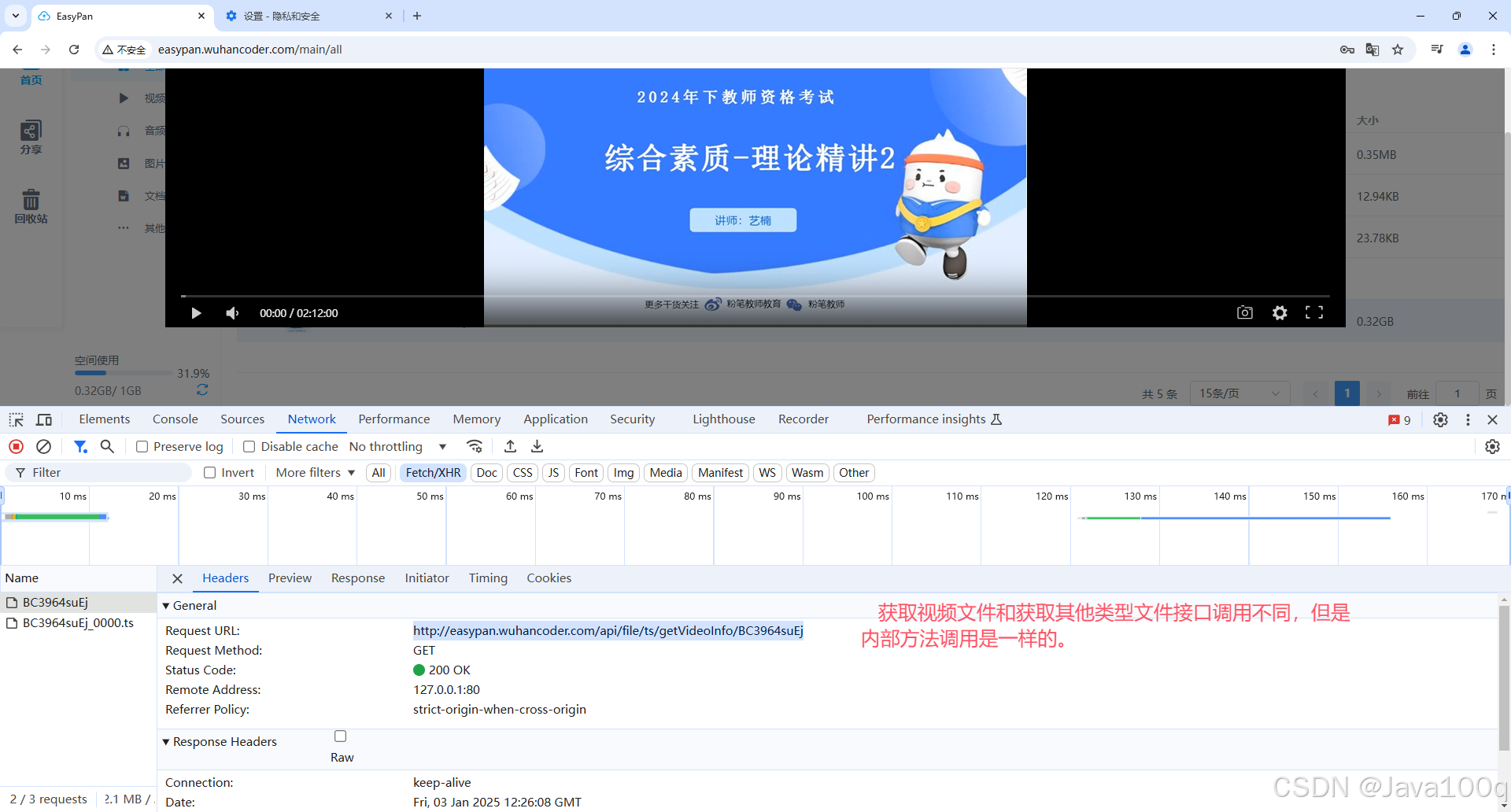Open the No throttling dropdown
Viewport: 1511px width, 812px height.
[x=397, y=446]
